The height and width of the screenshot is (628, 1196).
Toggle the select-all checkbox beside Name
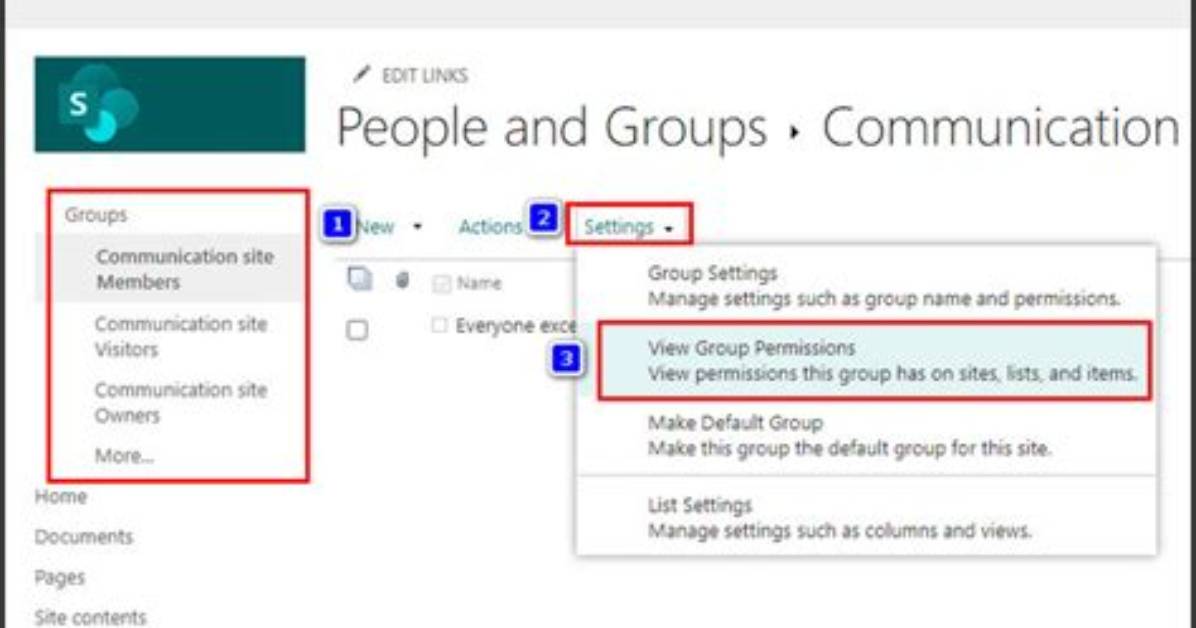tap(441, 284)
